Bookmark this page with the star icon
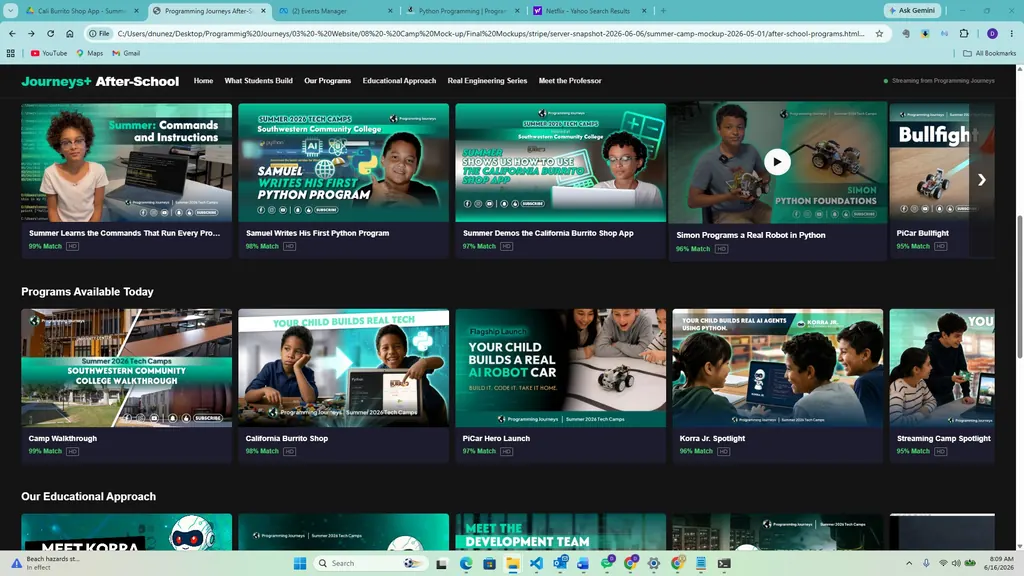Image resolution: width=1024 pixels, height=576 pixels. [879, 33]
